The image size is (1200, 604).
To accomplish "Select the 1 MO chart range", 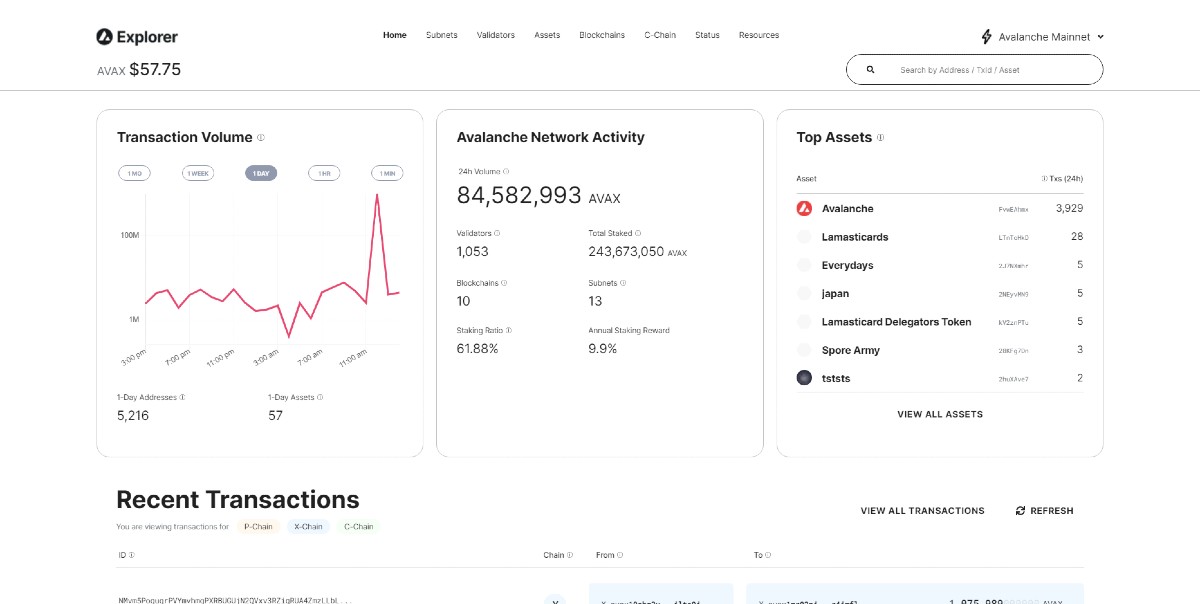I will [134, 173].
